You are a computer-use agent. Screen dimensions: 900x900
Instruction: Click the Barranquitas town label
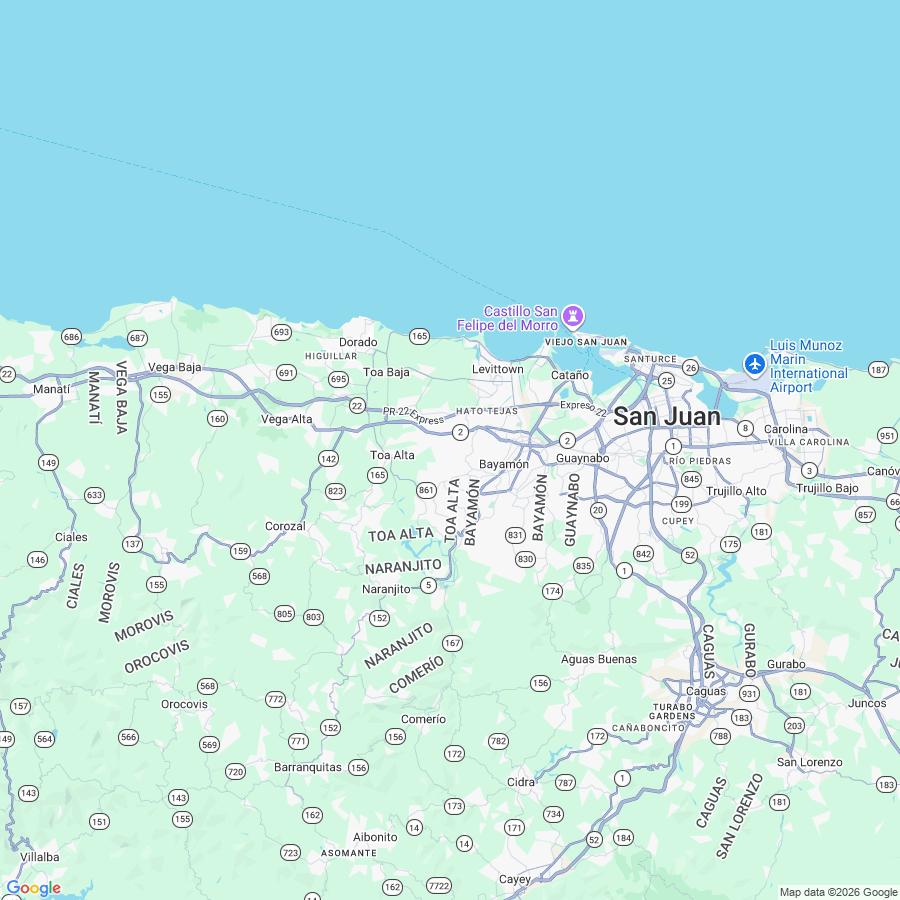point(308,767)
